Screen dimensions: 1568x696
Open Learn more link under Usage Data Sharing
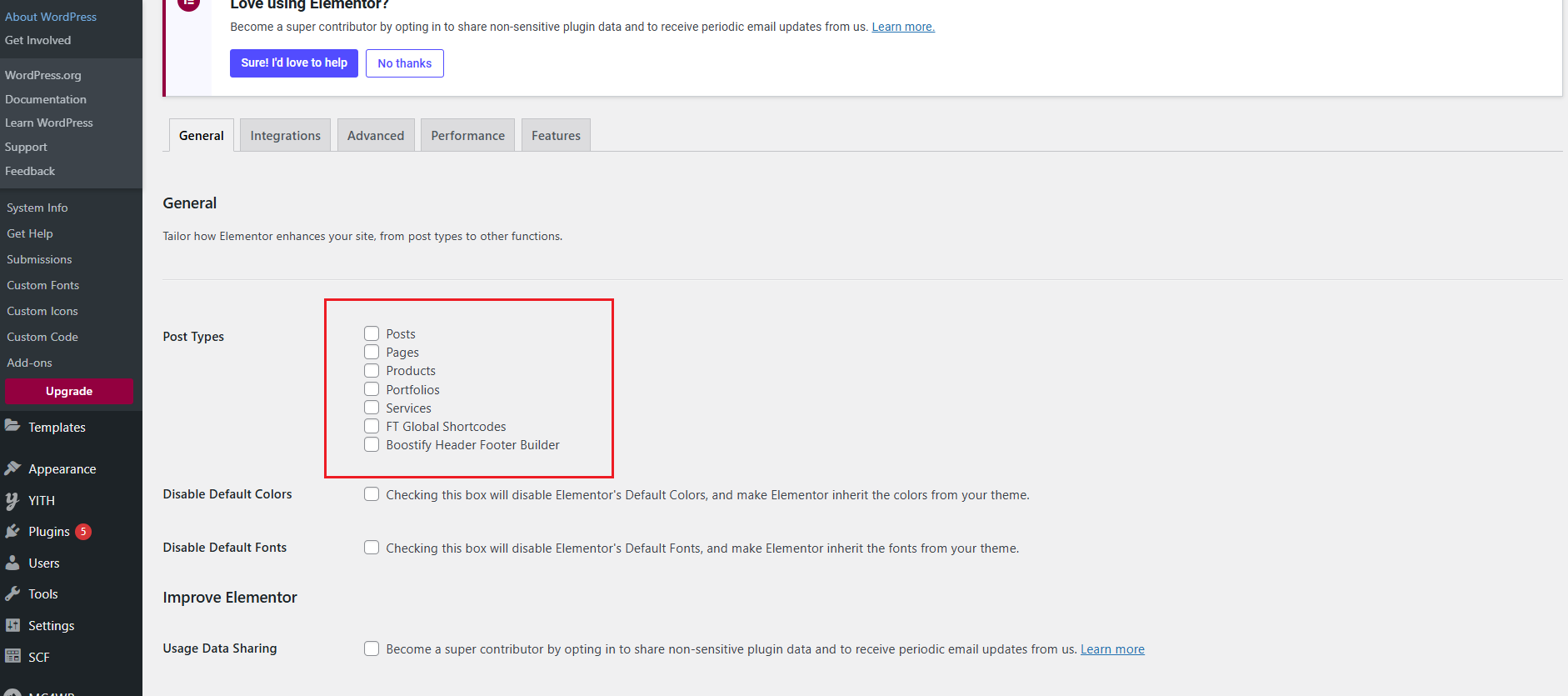coord(1112,649)
